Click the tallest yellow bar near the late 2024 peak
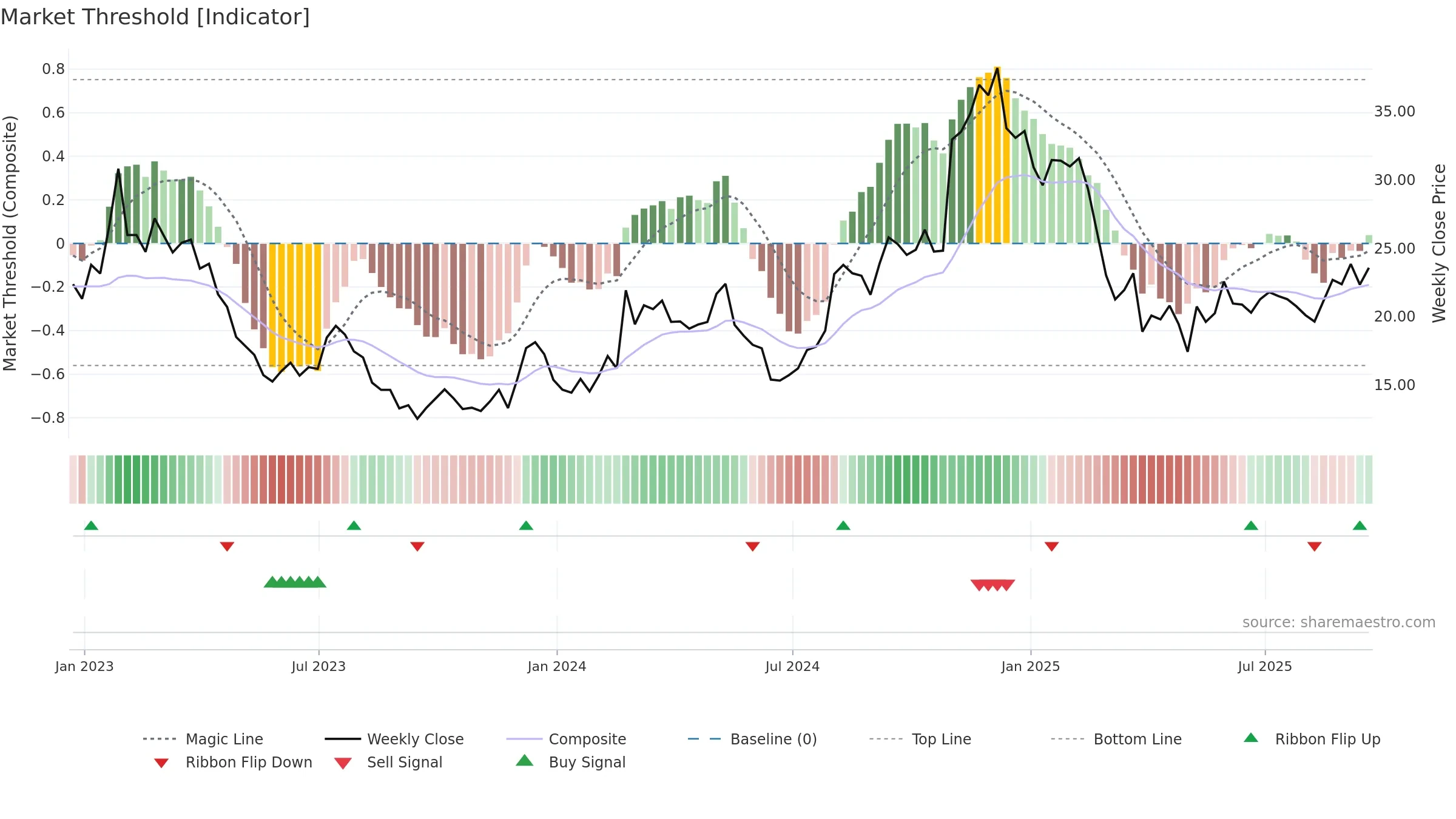The height and width of the screenshot is (819, 1456). point(997,155)
